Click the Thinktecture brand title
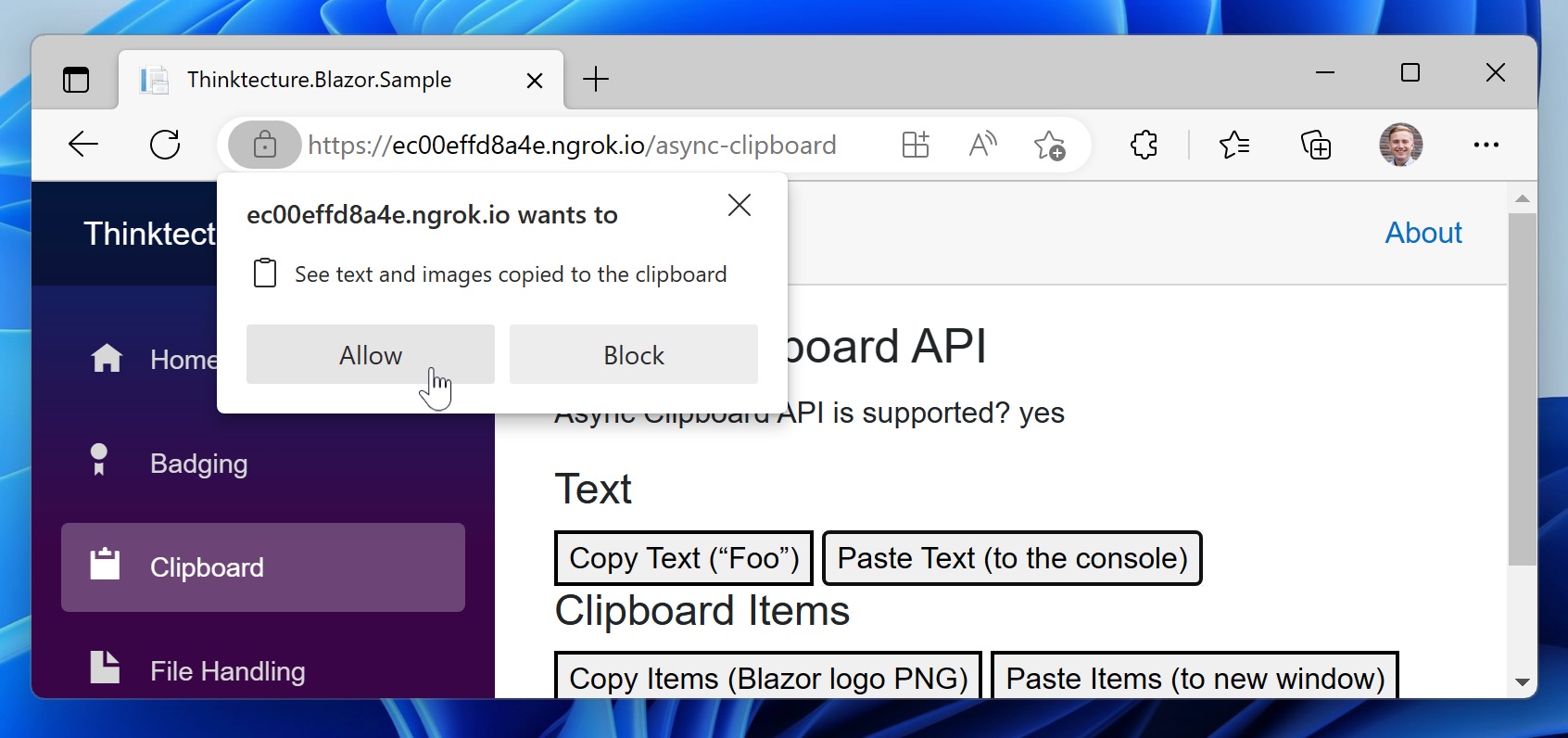This screenshot has width=1568, height=738. pyautogui.click(x=150, y=234)
